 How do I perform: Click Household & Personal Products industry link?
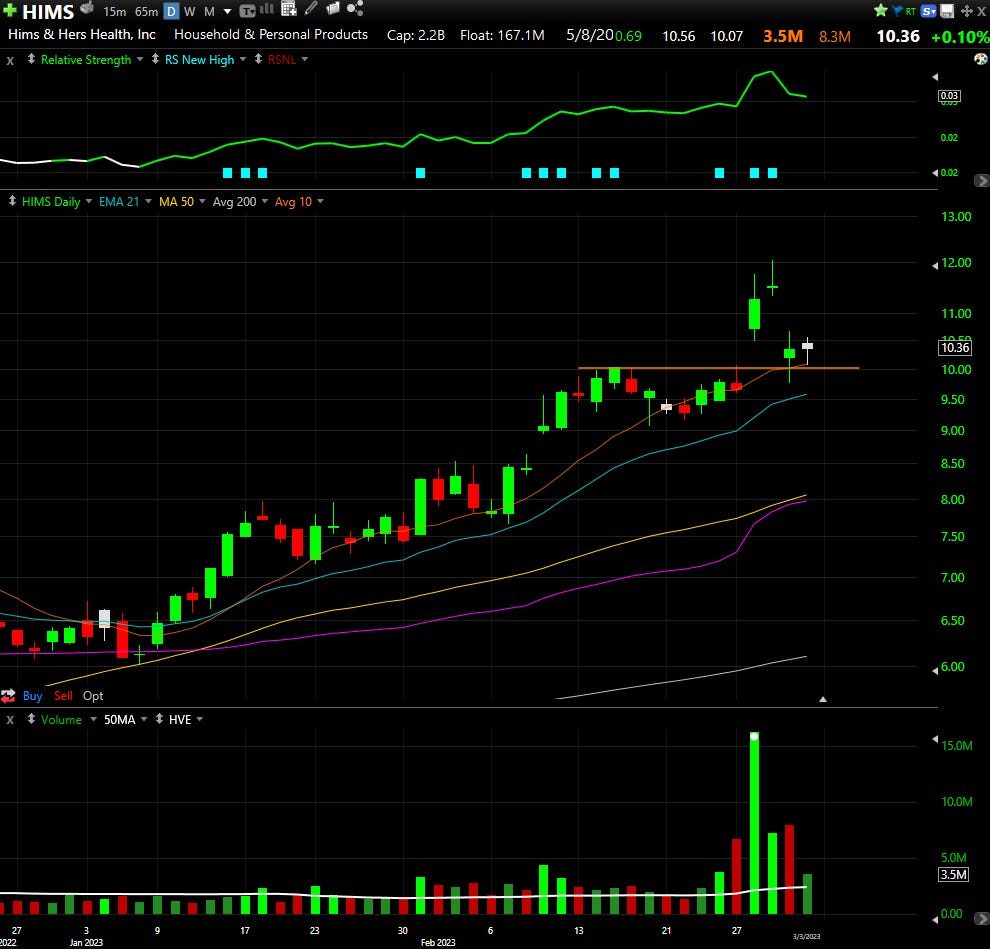271,35
